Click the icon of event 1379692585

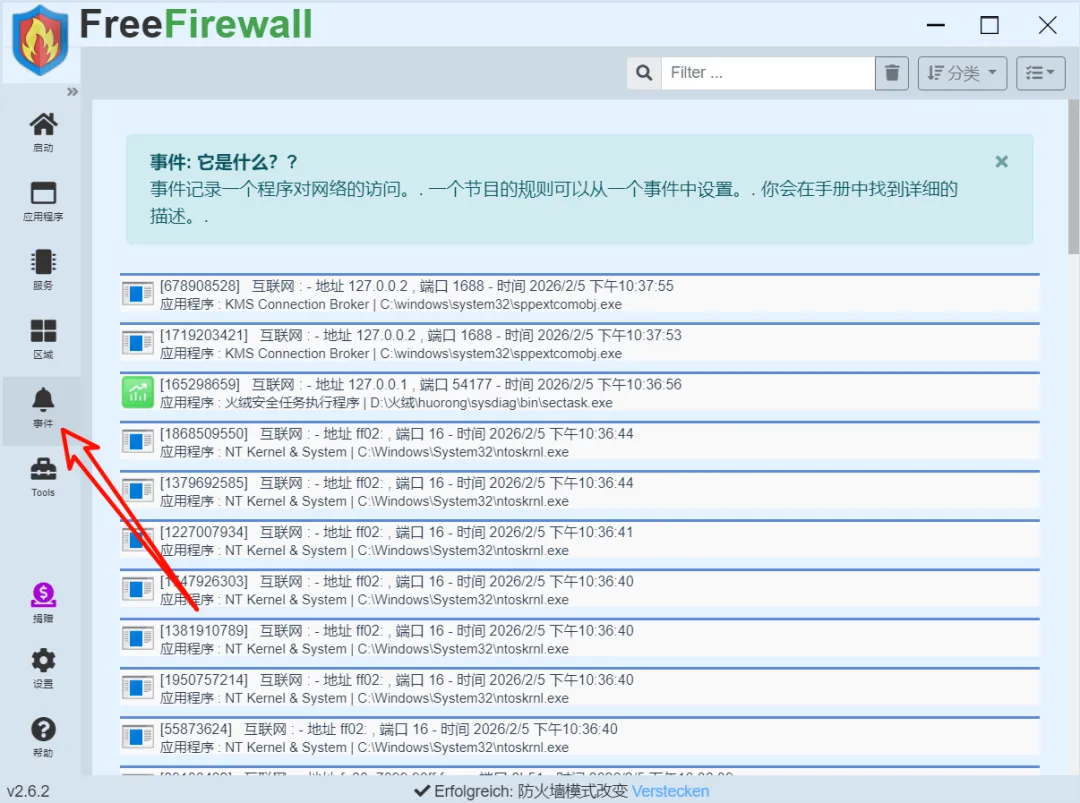coord(138,490)
